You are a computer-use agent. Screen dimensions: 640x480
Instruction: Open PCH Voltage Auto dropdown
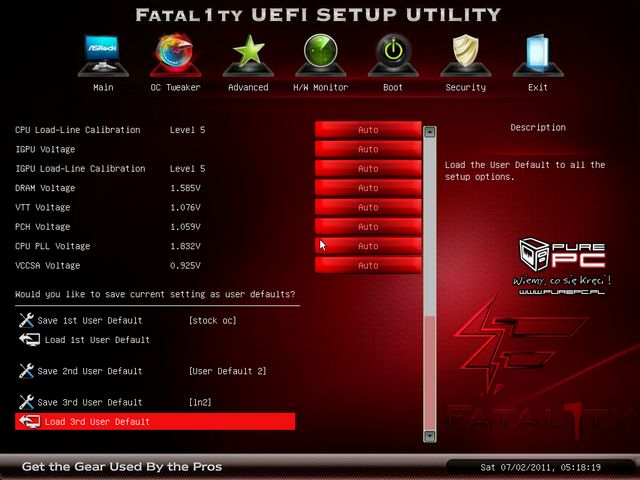coord(368,227)
